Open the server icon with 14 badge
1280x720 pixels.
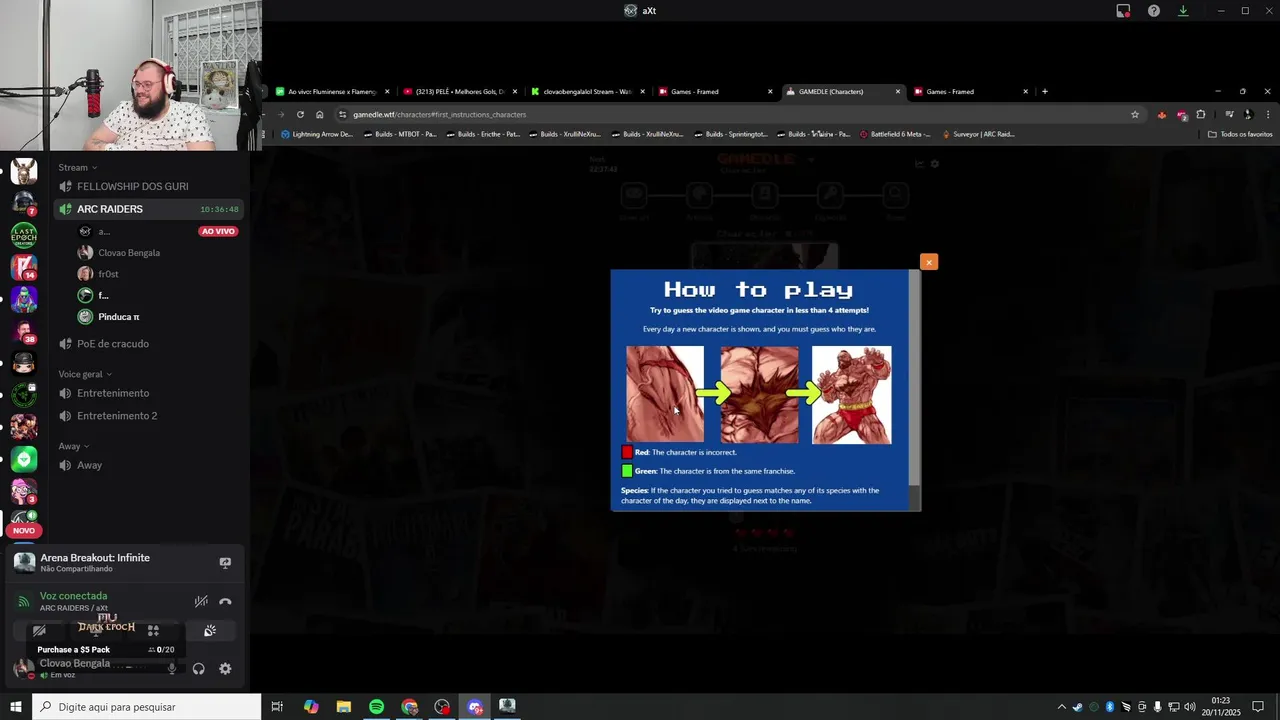pyautogui.click(x=24, y=267)
